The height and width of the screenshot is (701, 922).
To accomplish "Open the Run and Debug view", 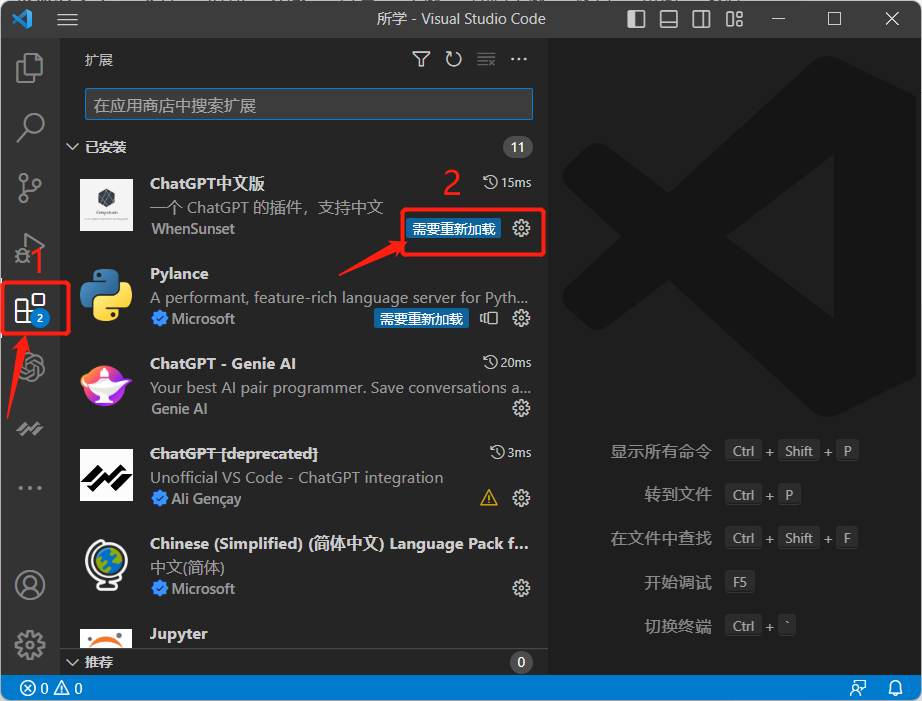I will click(x=29, y=248).
